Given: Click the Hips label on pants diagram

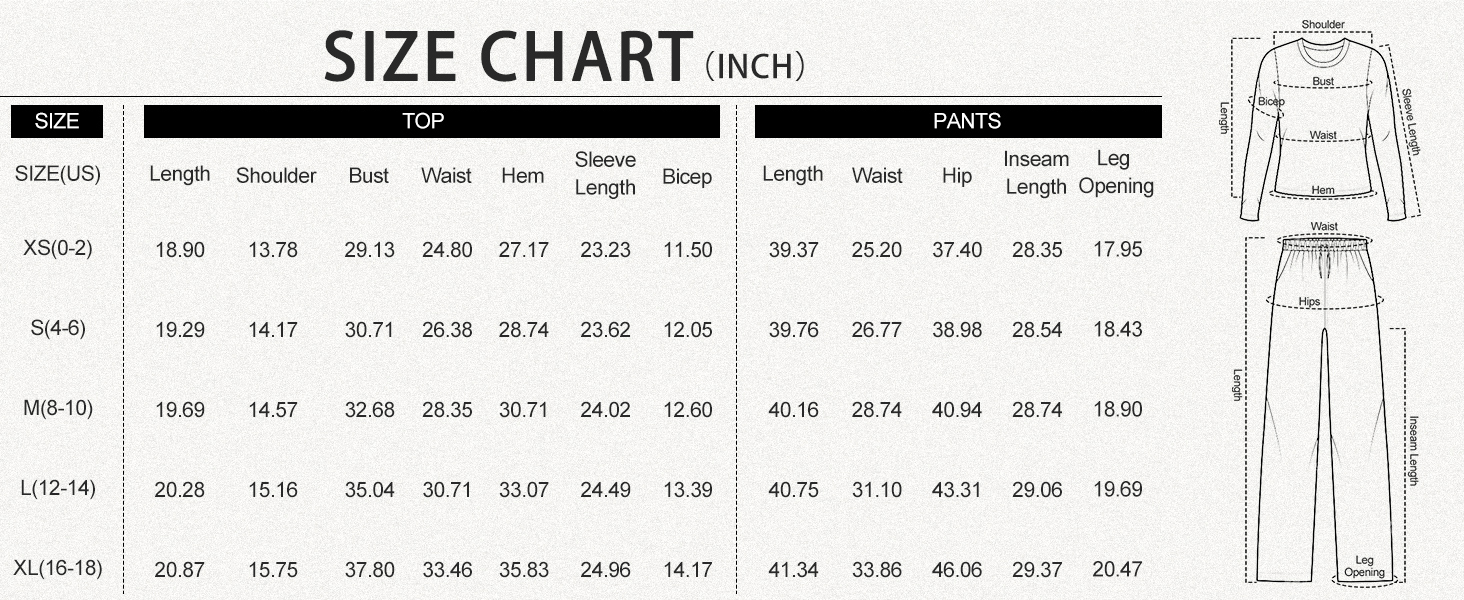Looking at the screenshot, I should 1309,301.
